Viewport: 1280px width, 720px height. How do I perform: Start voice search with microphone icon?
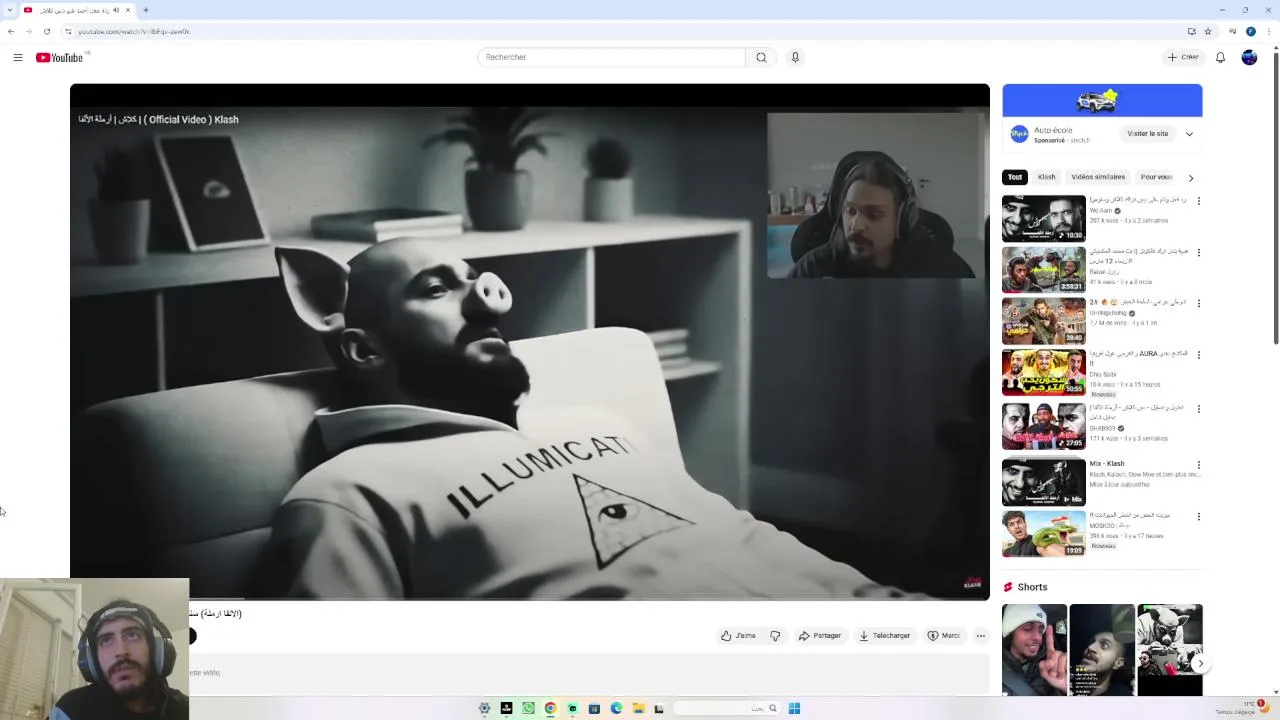click(x=795, y=57)
